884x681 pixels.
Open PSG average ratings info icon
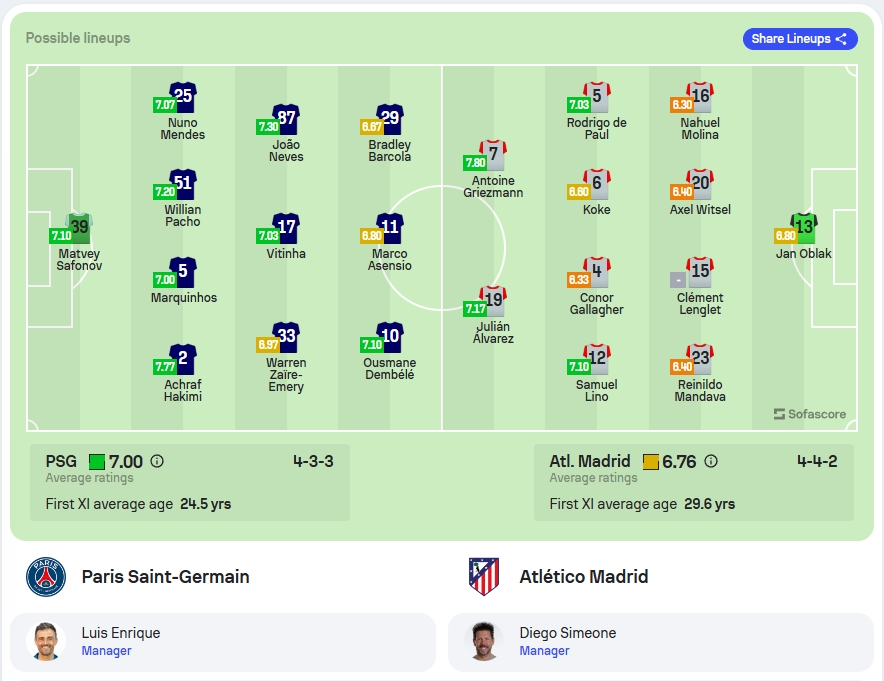(157, 461)
